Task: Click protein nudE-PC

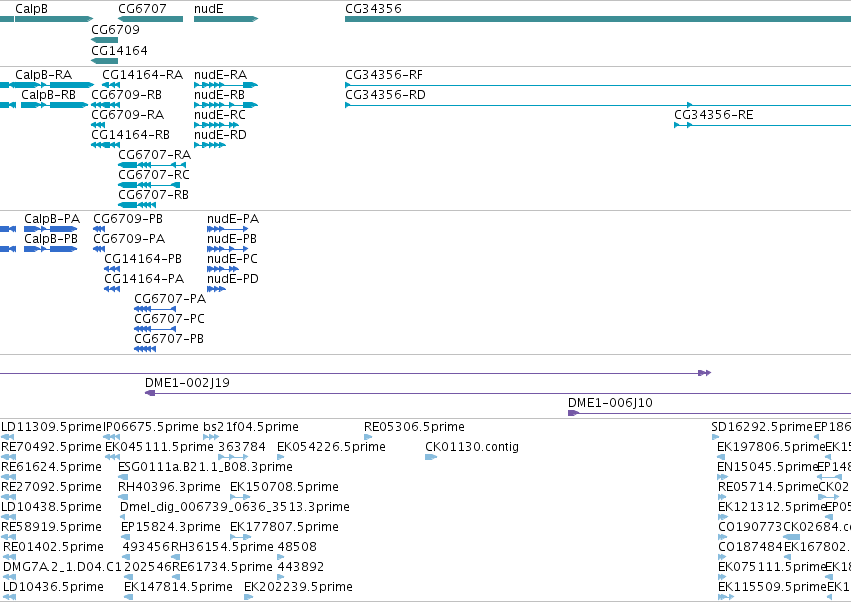Action: 223,269
